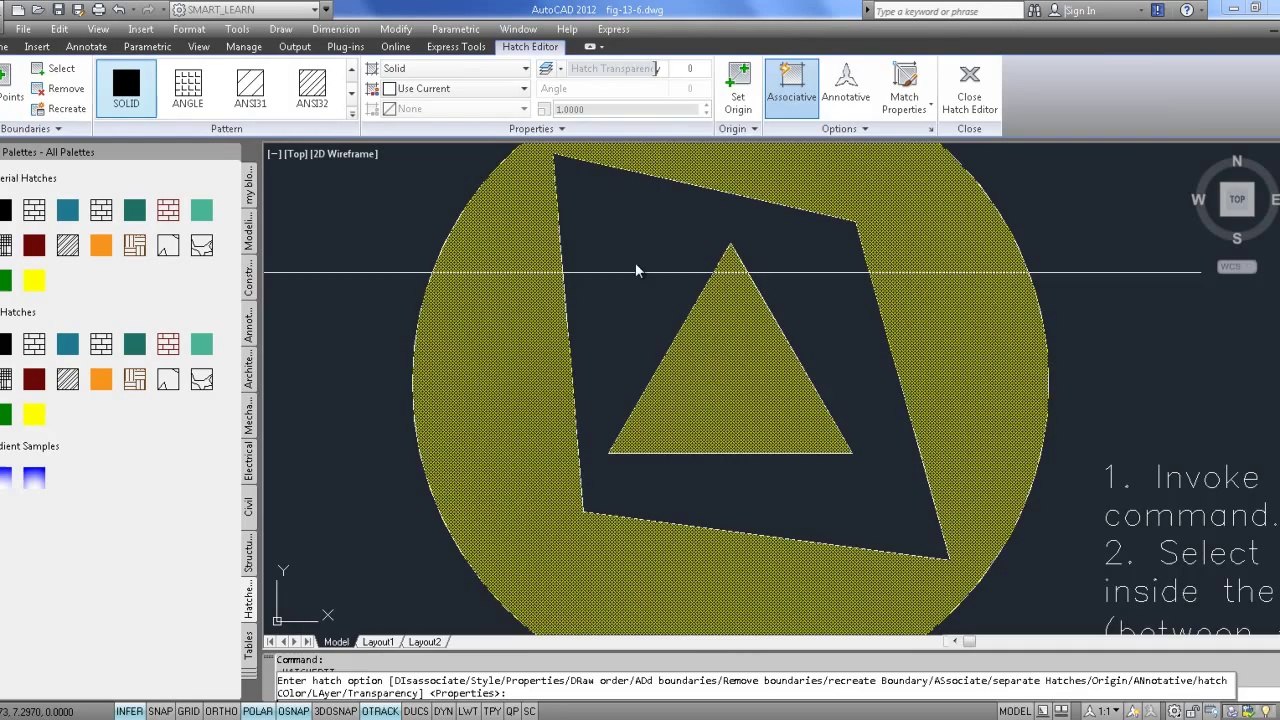This screenshot has width=1280, height=720.
Task: Click Close Hatch Editor
Action: [x=969, y=89]
